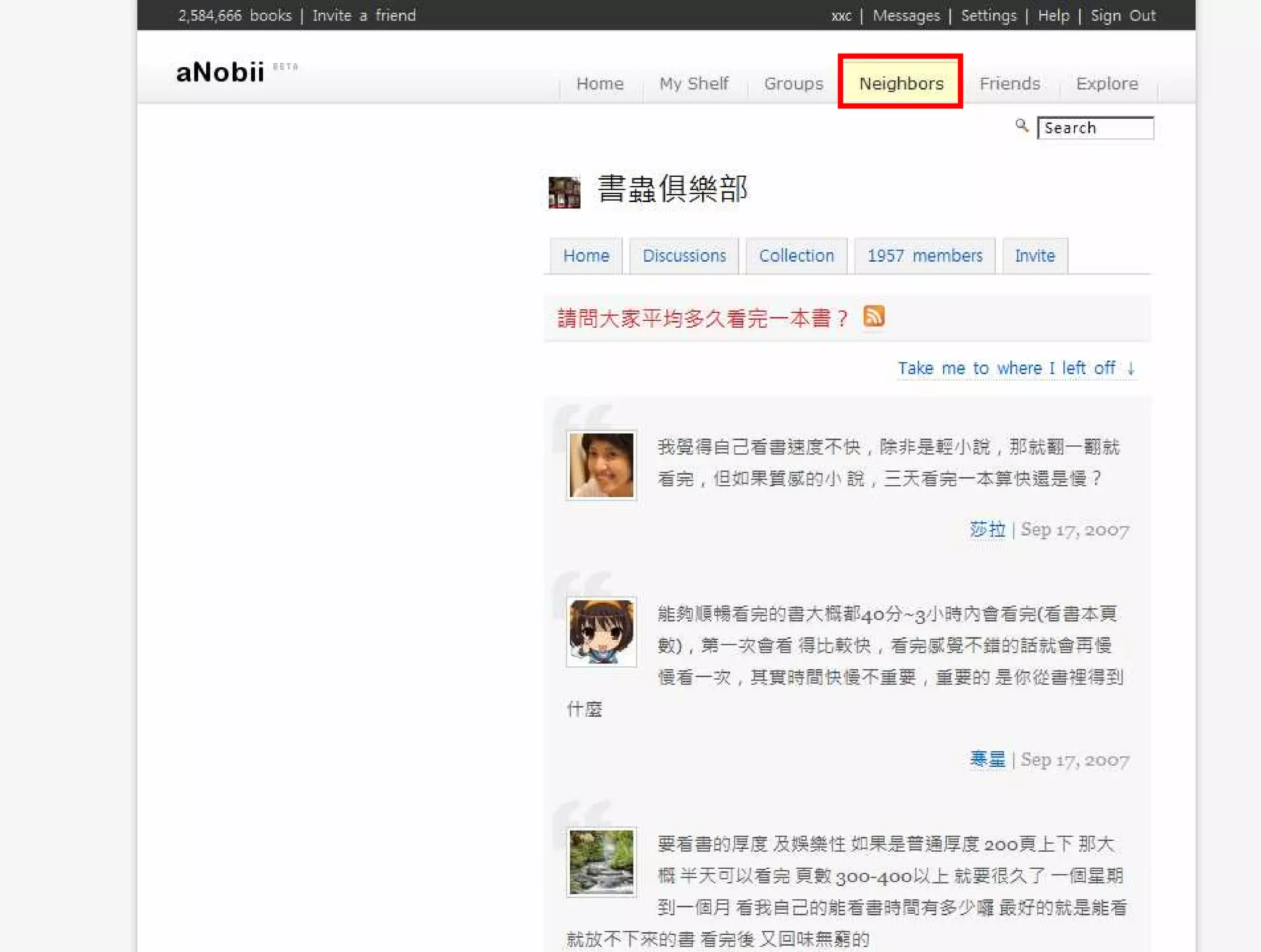Visit author 莎拉's profile link
1261x952 pixels.
(x=987, y=530)
